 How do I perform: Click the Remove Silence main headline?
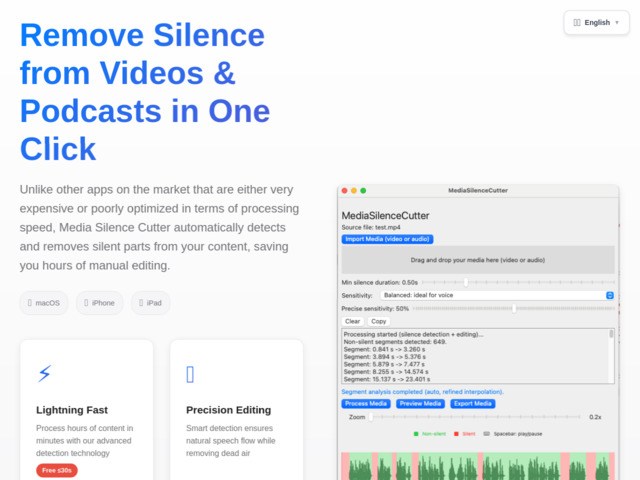coord(145,92)
